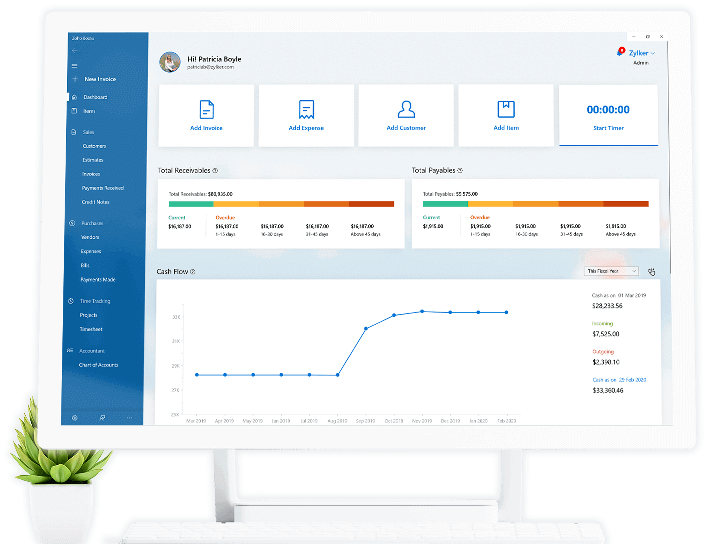Click Patricia Boyle's profile avatar
Screen dimensions: 707x544
pyautogui.click(x=170, y=62)
